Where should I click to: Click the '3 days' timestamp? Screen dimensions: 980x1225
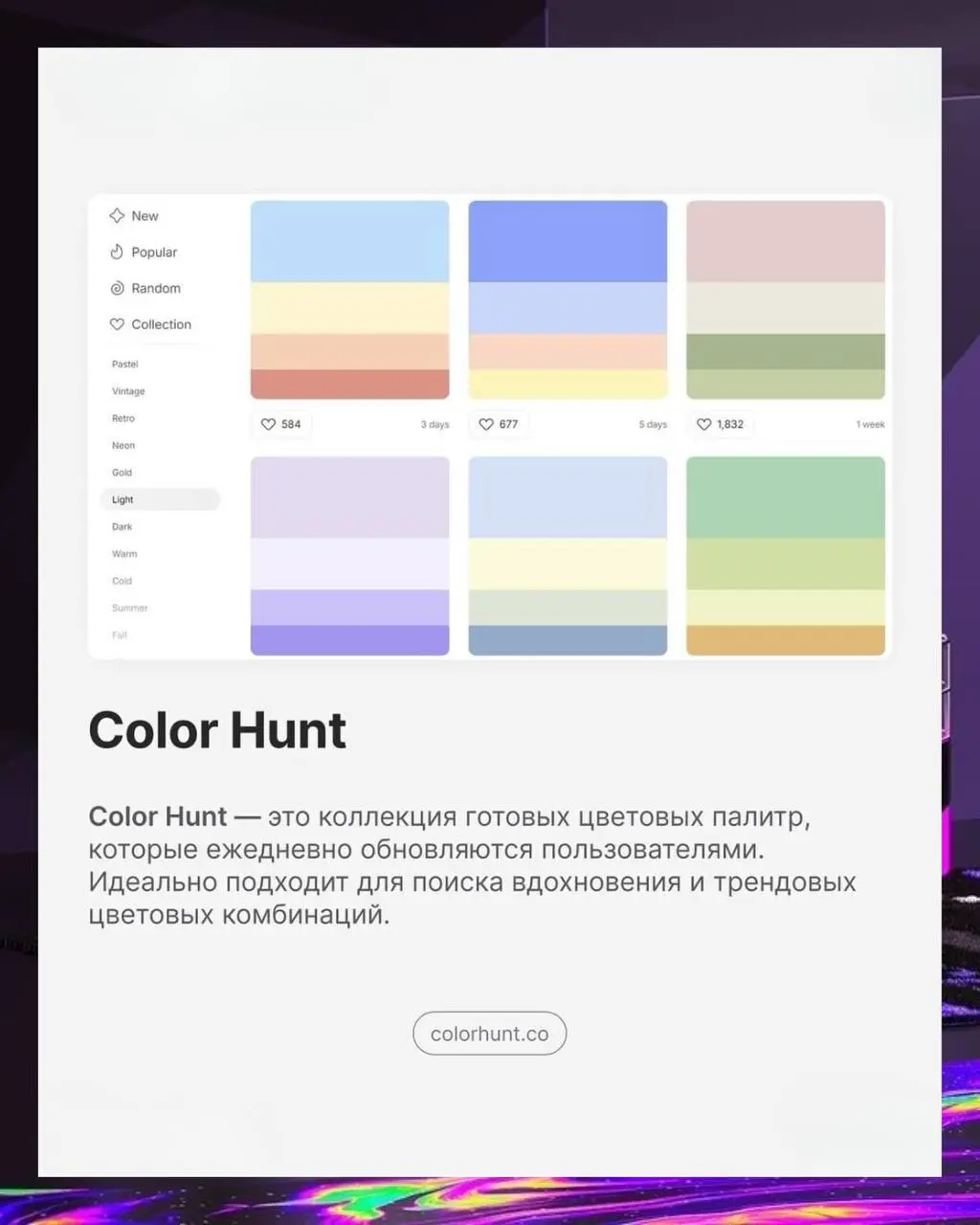coord(434,424)
